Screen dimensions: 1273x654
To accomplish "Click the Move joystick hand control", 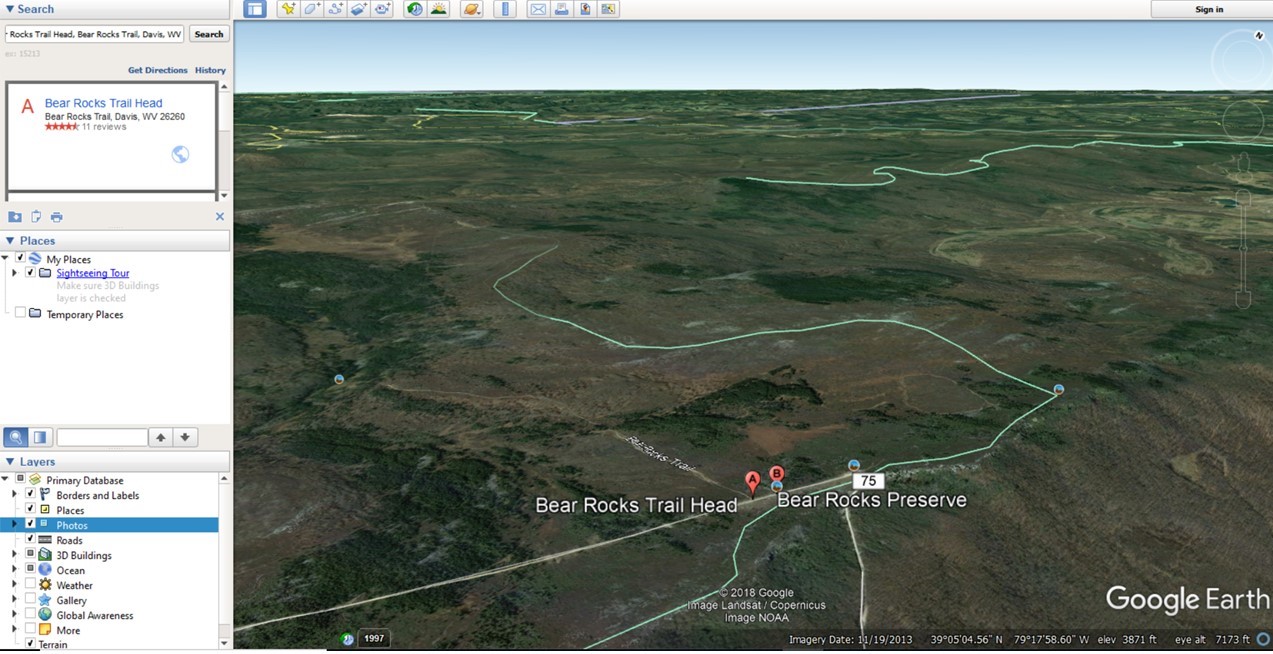I will 1243,120.
